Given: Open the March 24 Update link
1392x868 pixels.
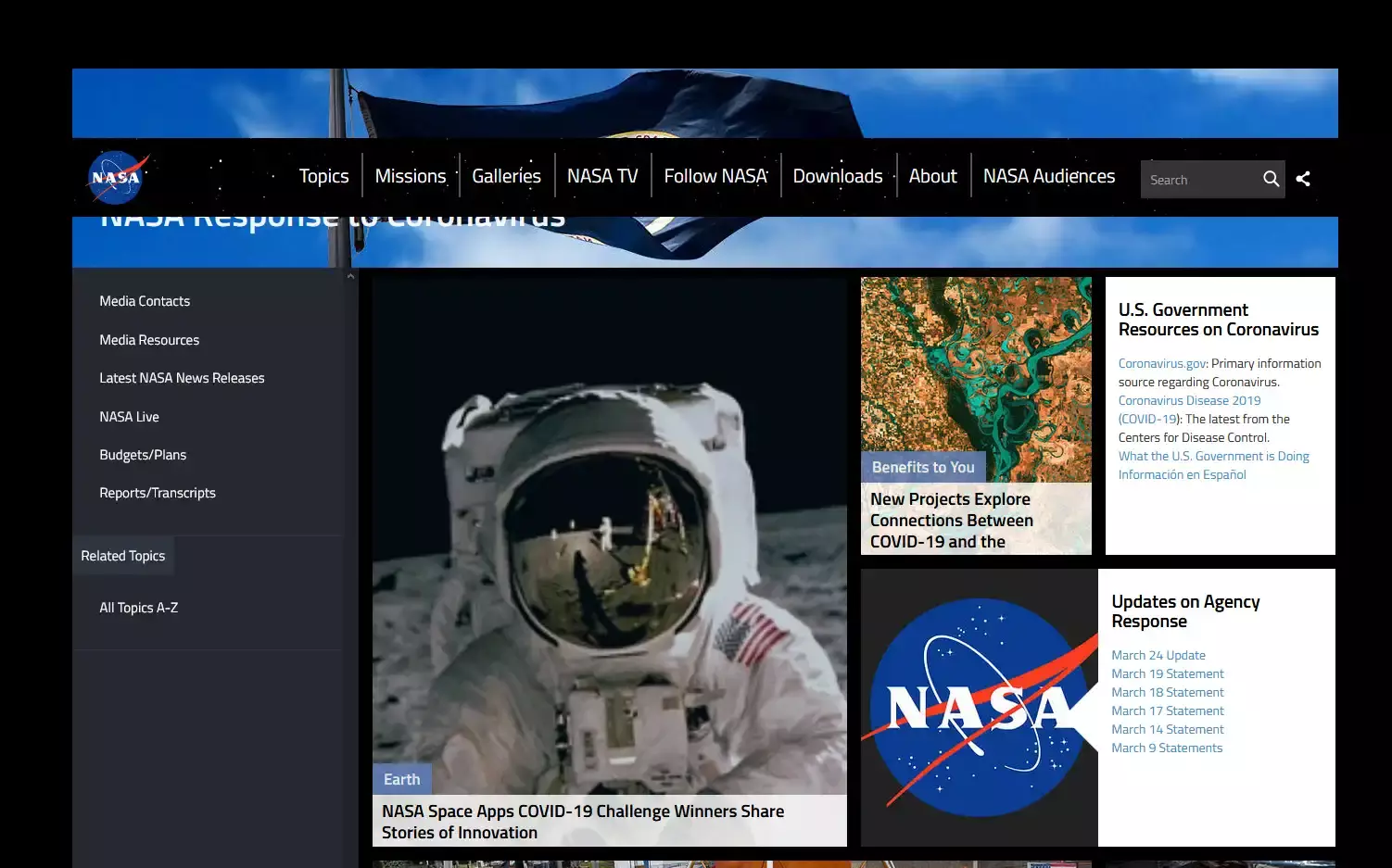Looking at the screenshot, I should 1158,655.
